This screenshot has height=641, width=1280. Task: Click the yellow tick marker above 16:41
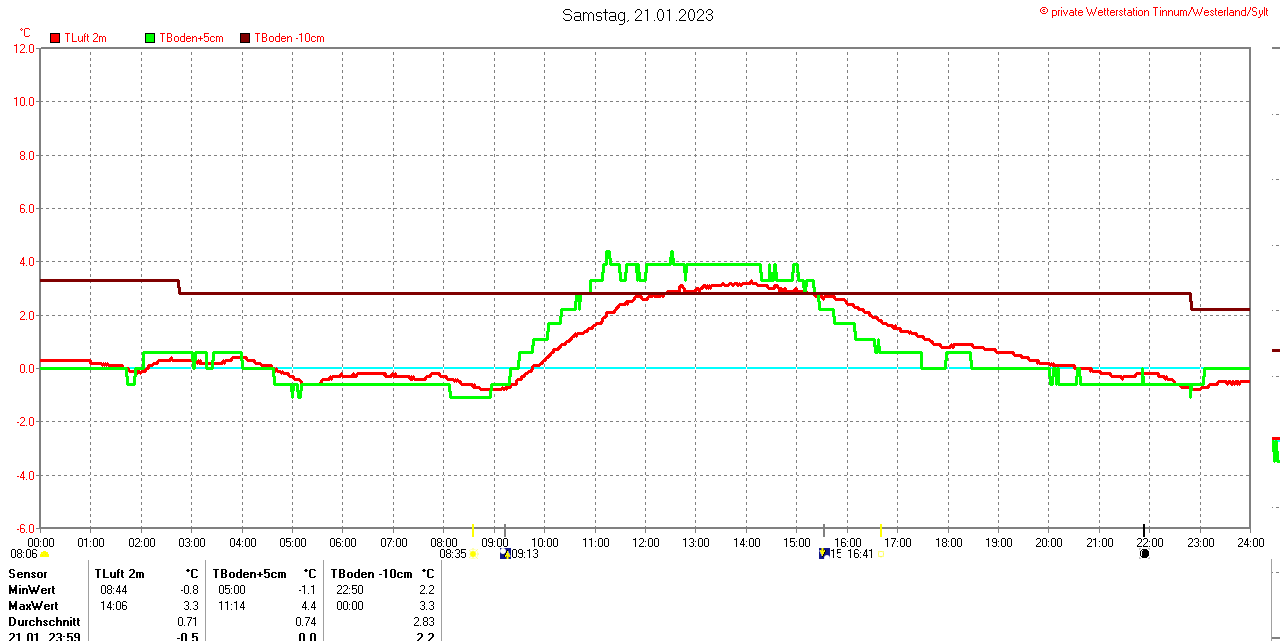tap(880, 530)
